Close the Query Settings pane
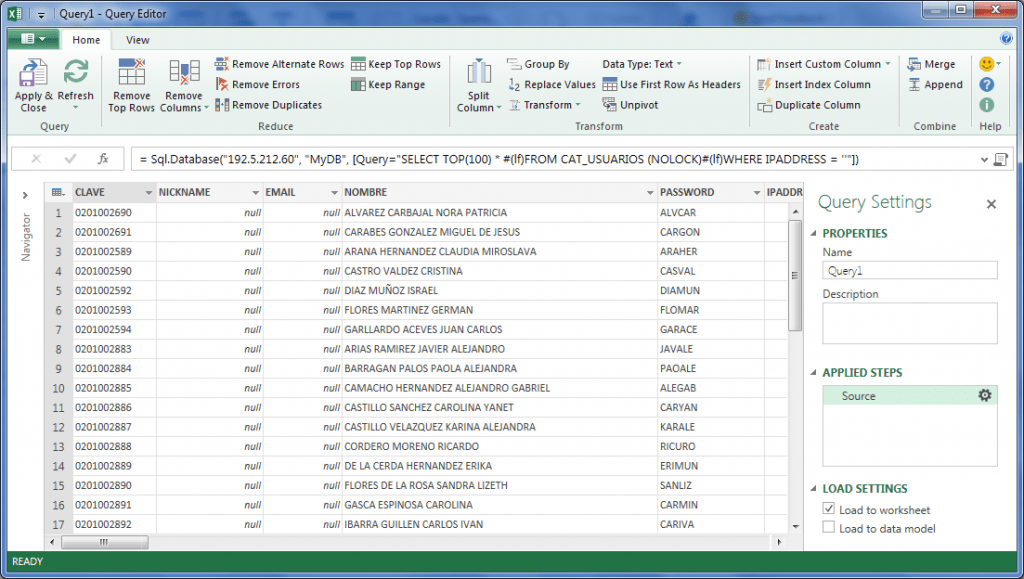The image size is (1024, 579). [x=991, y=204]
